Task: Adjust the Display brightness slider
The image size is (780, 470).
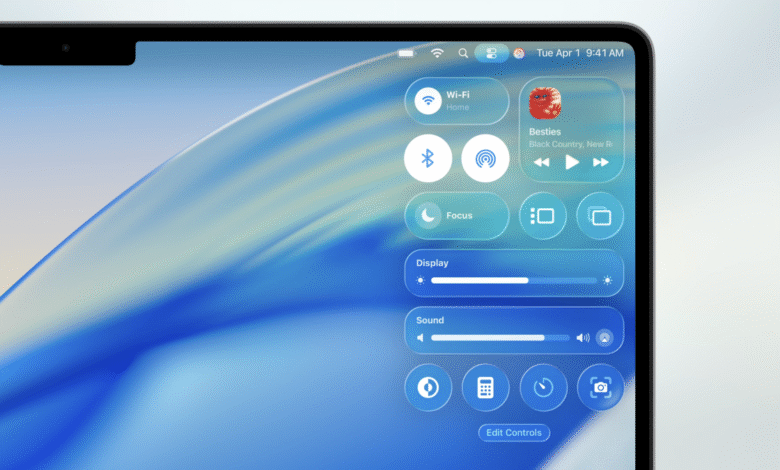Action: click(x=514, y=281)
